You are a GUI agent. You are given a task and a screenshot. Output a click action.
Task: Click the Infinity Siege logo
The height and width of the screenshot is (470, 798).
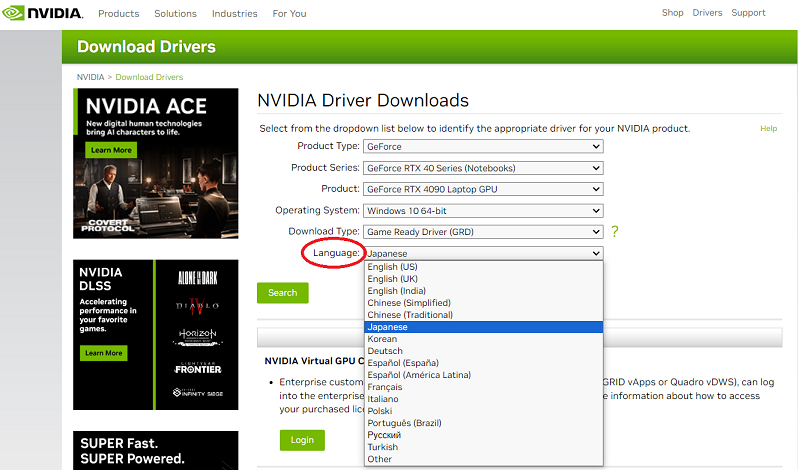point(197,393)
